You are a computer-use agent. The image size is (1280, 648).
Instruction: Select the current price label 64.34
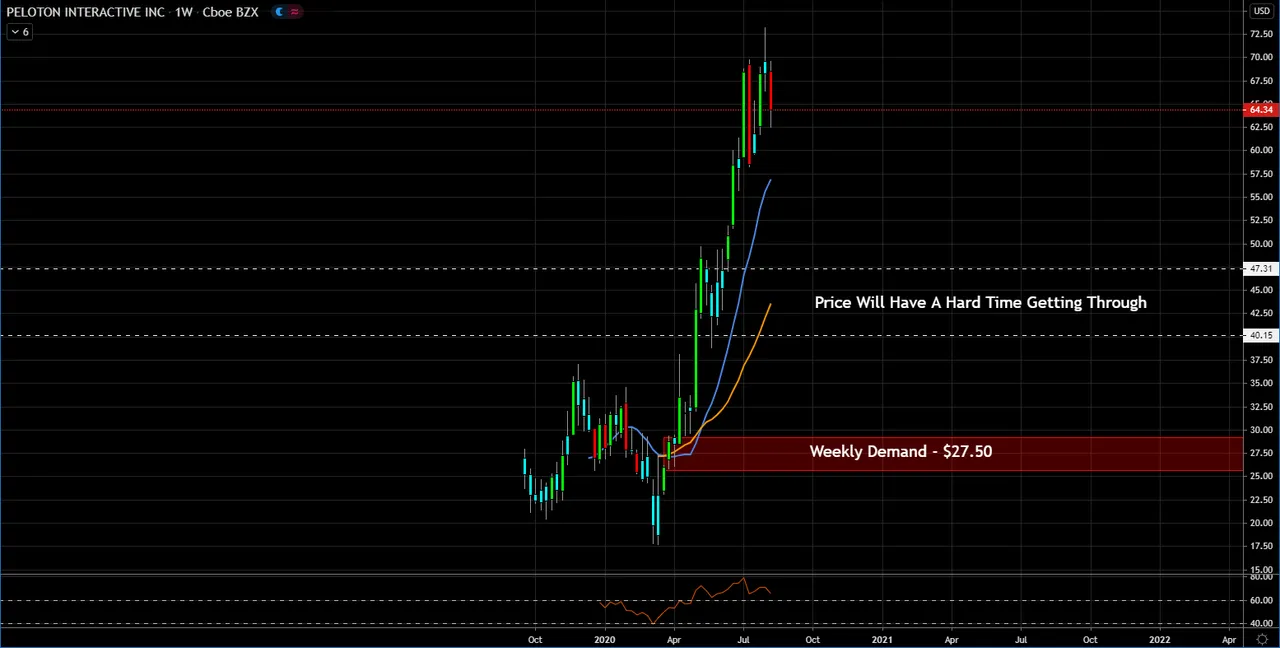point(1261,110)
